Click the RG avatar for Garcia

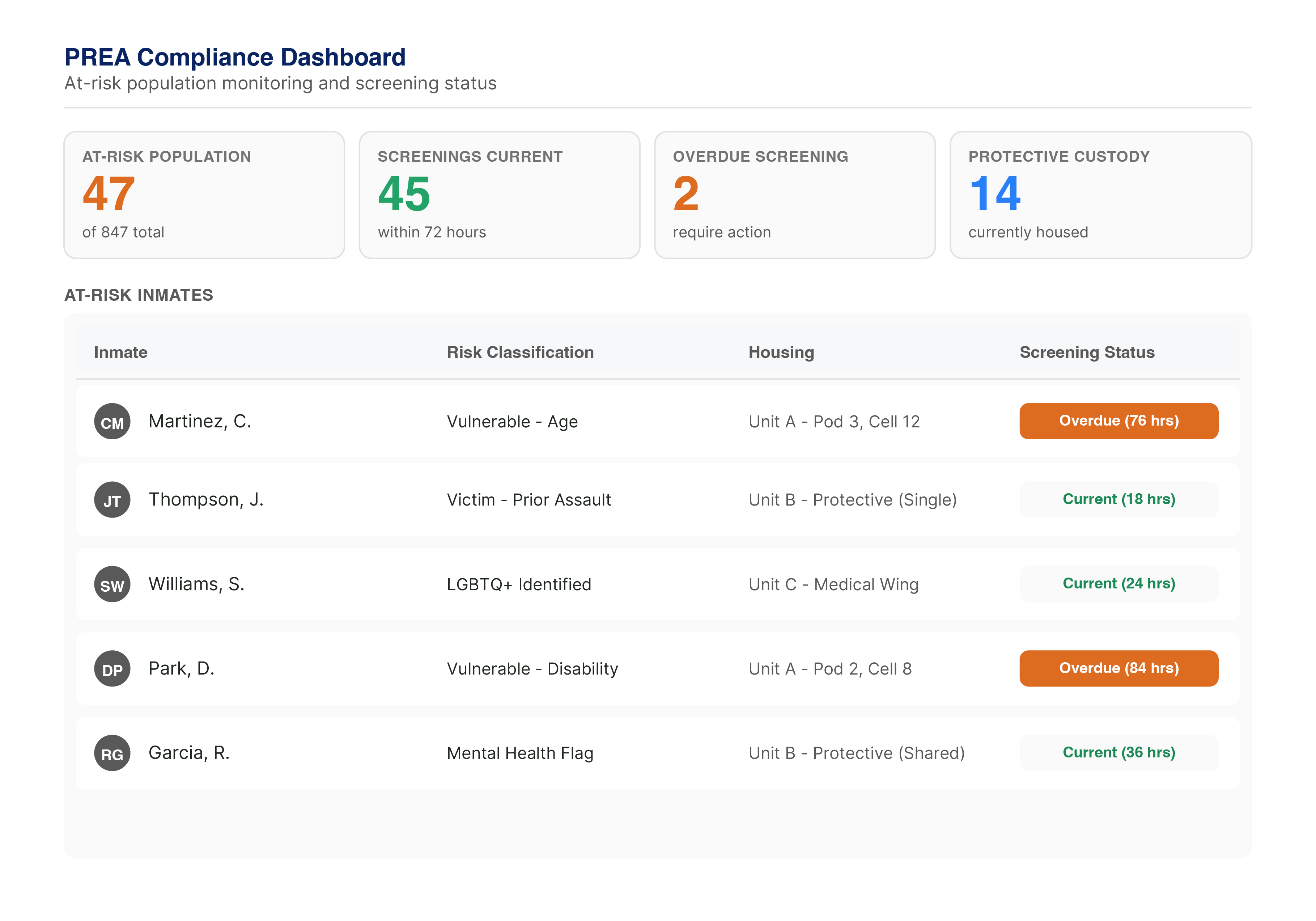click(x=112, y=753)
